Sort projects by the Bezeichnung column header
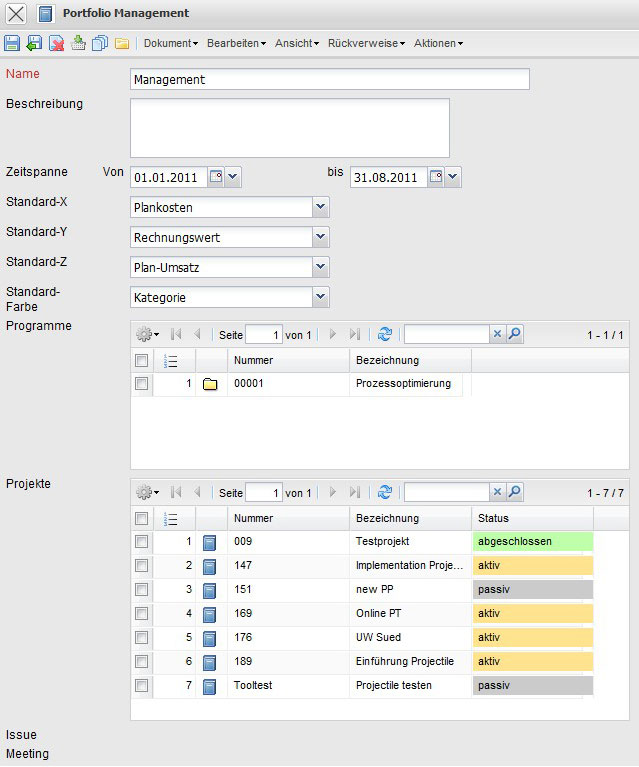 point(388,518)
